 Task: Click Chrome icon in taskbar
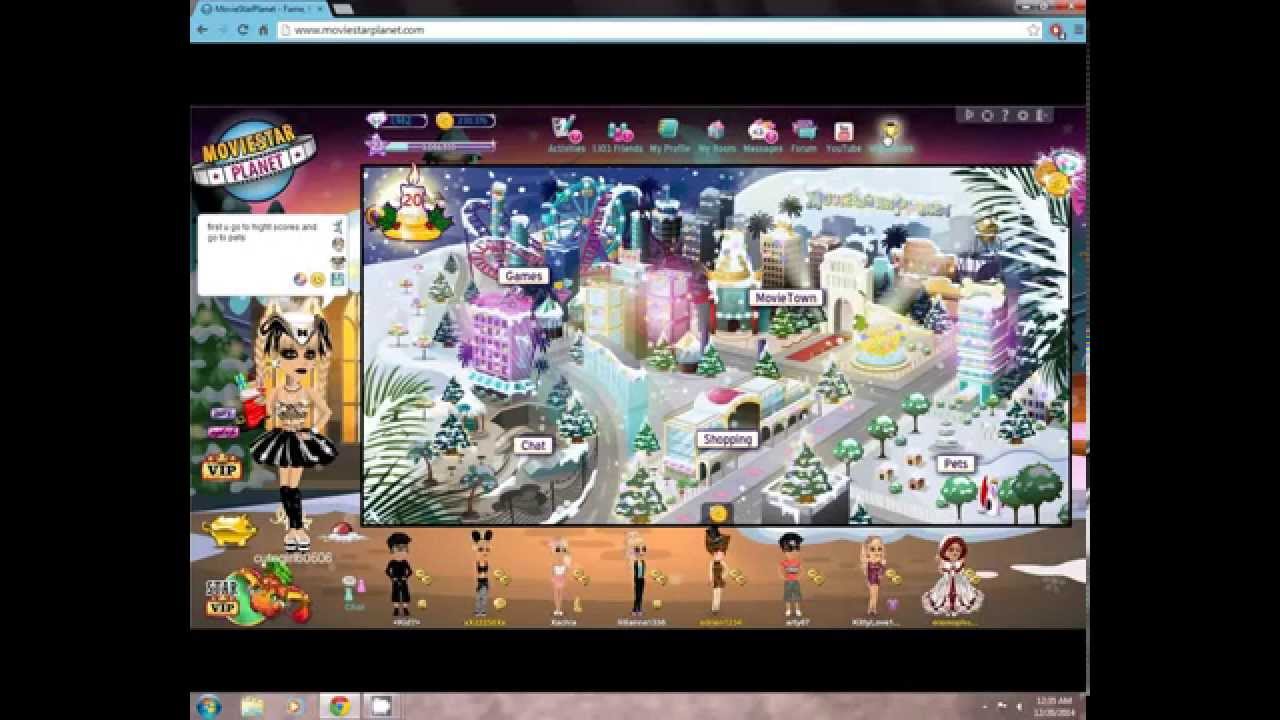pos(339,707)
